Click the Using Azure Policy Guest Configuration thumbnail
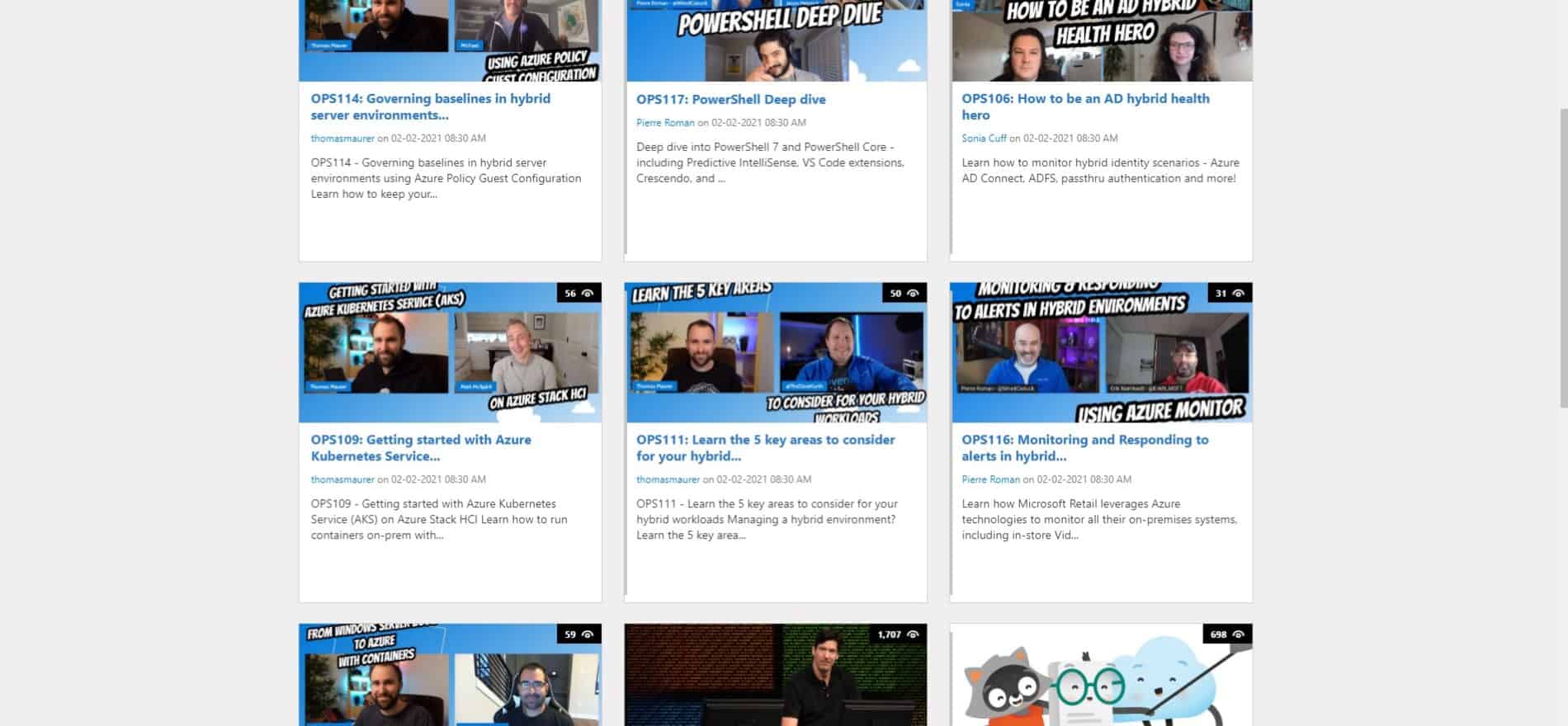This screenshot has width=1568, height=726. point(450,40)
